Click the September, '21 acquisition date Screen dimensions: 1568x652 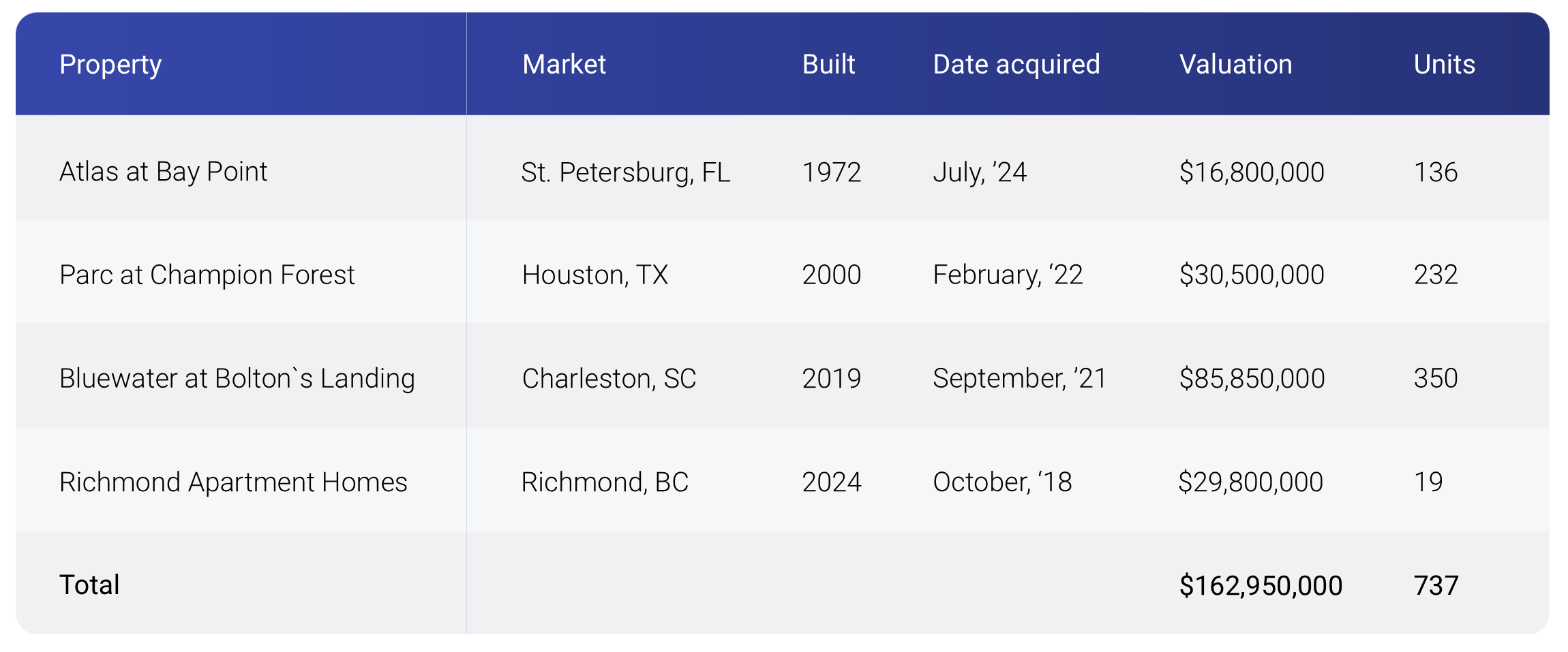click(x=1019, y=378)
